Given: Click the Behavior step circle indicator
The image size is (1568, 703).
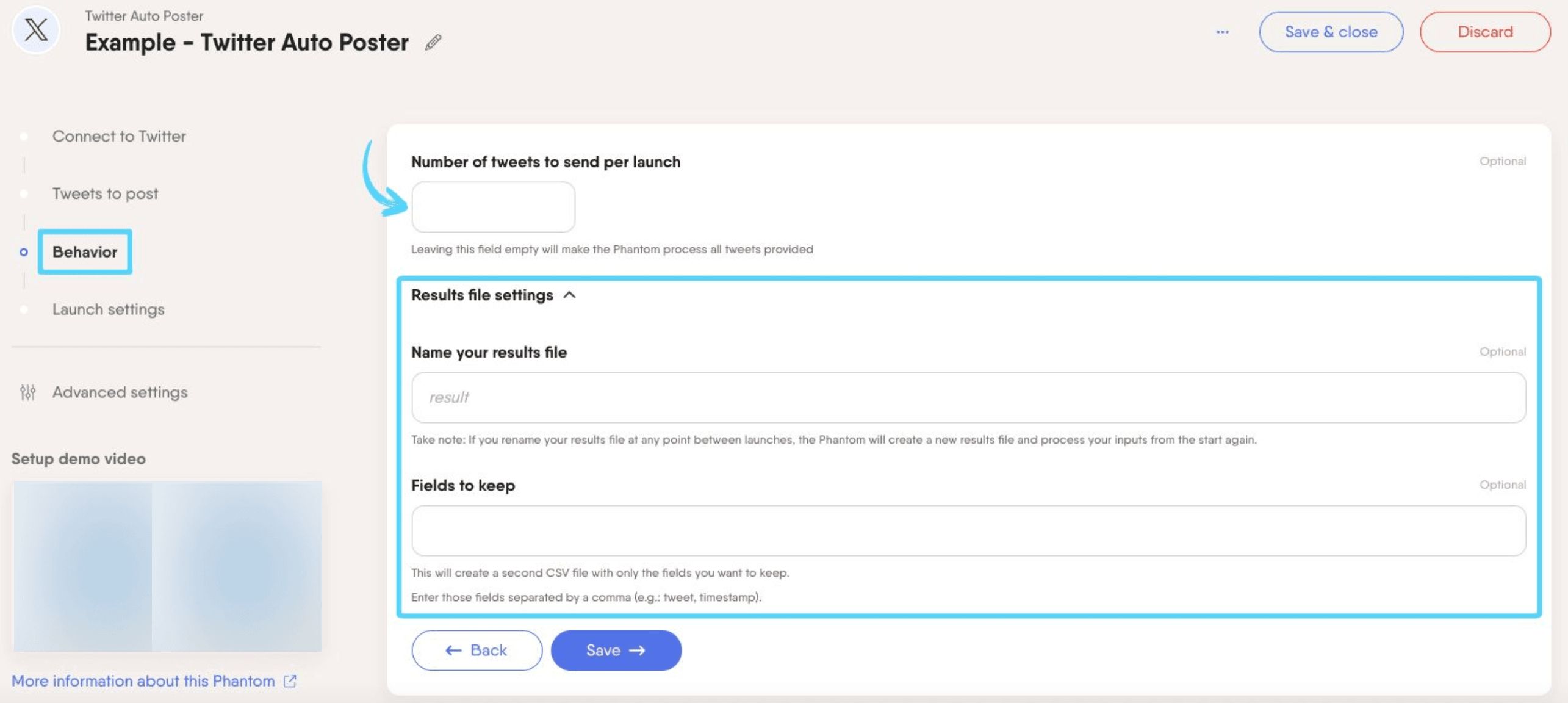Looking at the screenshot, I should point(24,252).
